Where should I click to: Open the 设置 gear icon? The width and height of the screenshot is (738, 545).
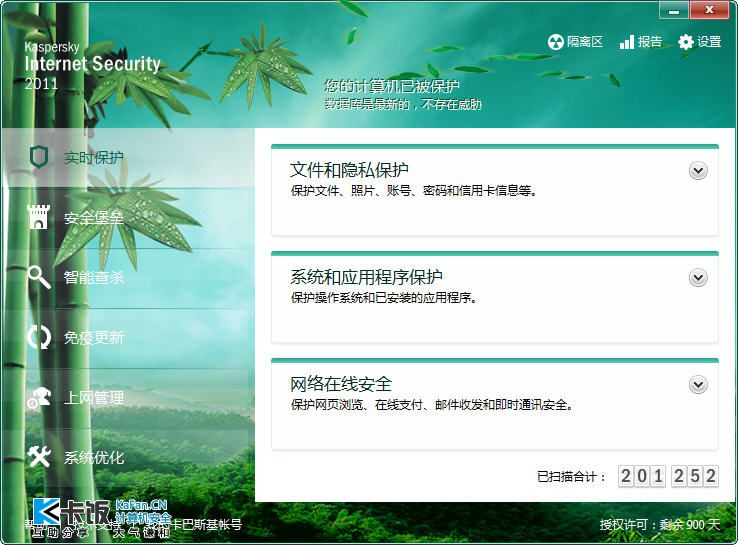685,42
